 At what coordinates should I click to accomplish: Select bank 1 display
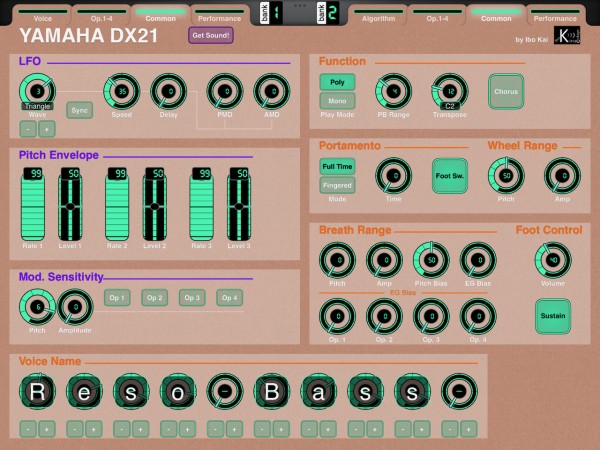coord(271,13)
